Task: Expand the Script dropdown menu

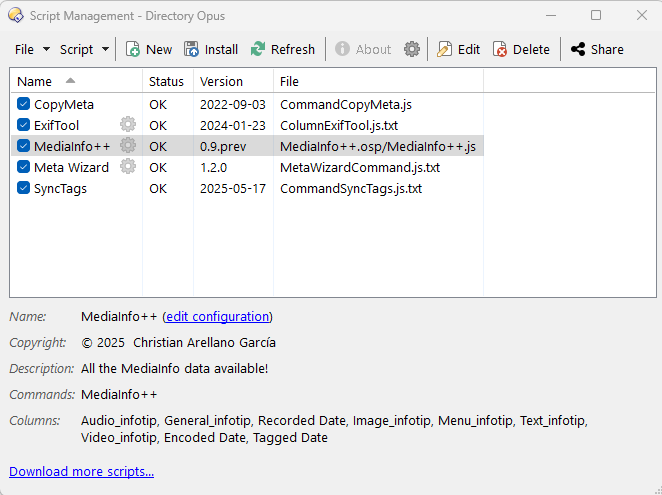Action: 84,49
